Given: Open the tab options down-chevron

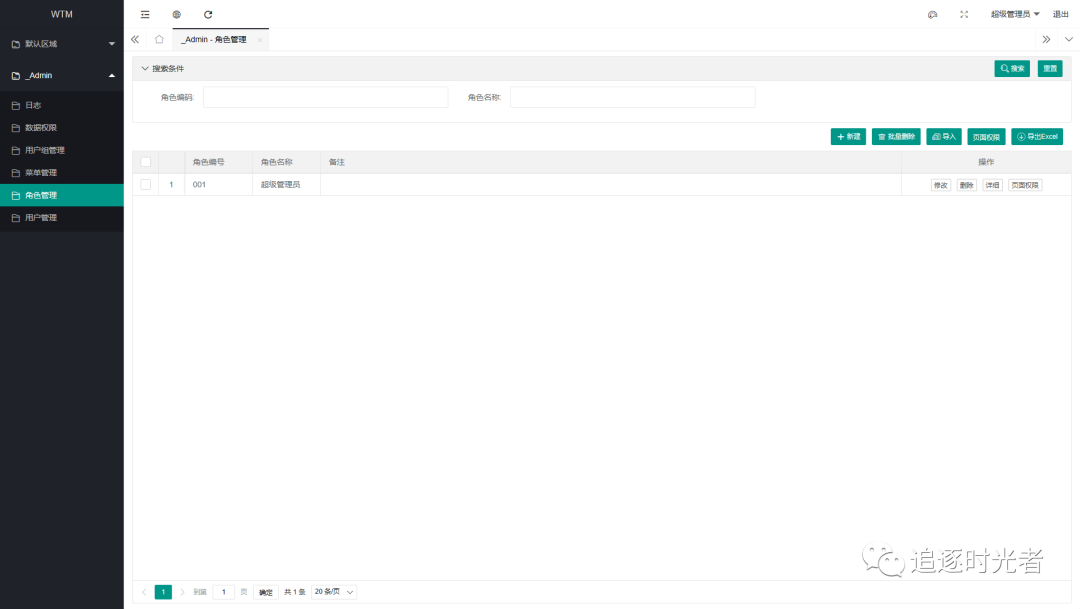Looking at the screenshot, I should pos(1069,39).
